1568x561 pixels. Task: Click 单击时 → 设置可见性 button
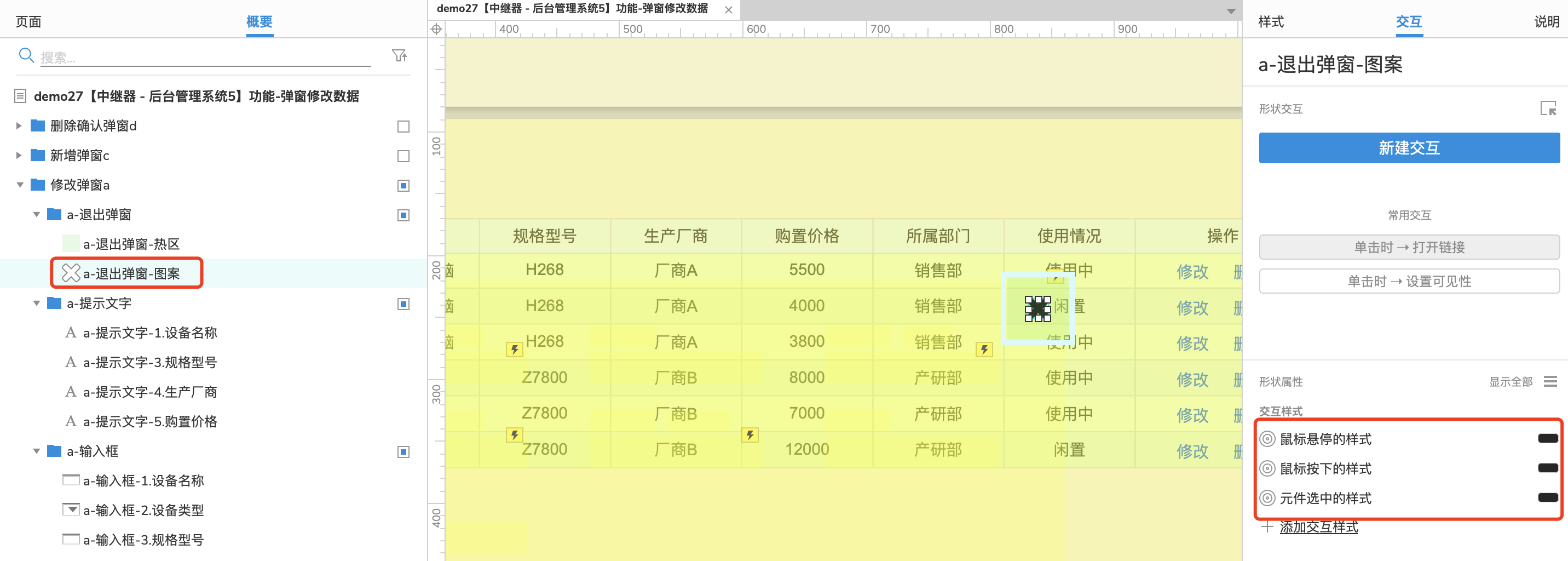[x=1409, y=282]
